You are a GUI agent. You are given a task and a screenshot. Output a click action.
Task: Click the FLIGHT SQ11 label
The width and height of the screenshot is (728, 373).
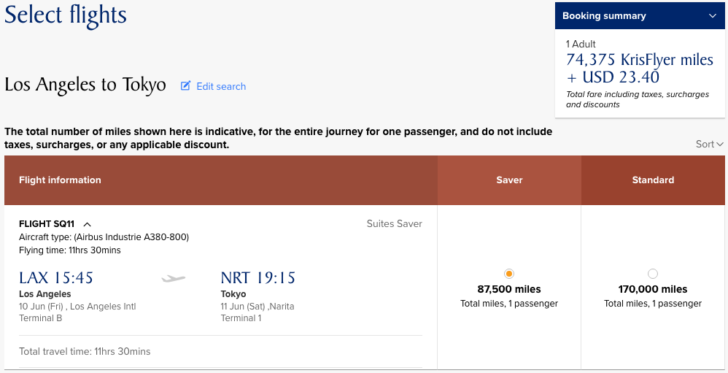46,224
